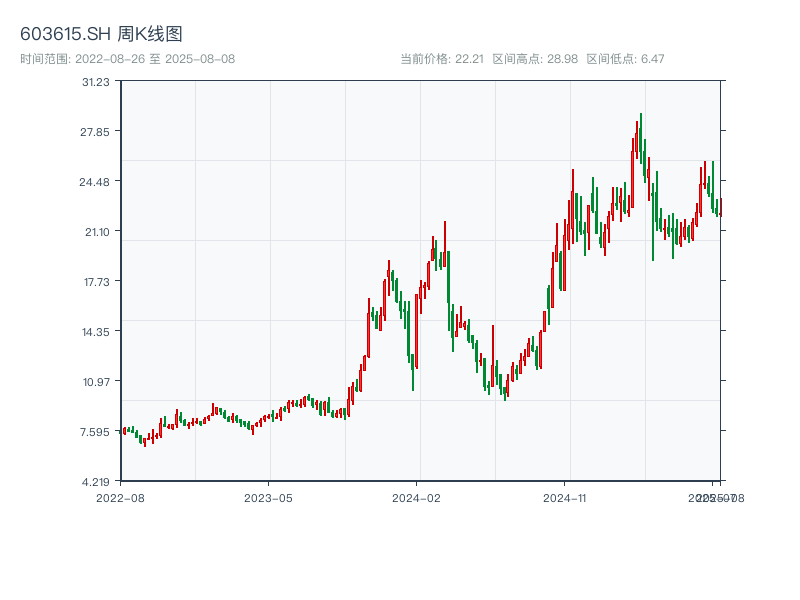Select the 时间范围 date range text
This screenshot has width=800, height=600.
127,59
